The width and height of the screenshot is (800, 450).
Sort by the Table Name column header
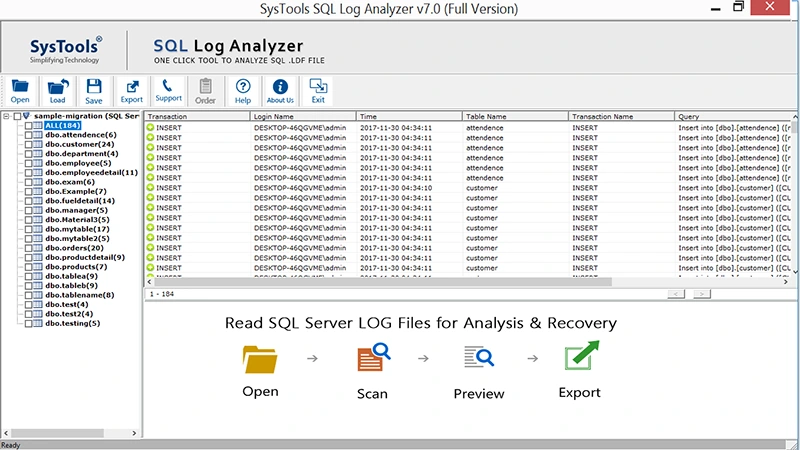(x=515, y=116)
